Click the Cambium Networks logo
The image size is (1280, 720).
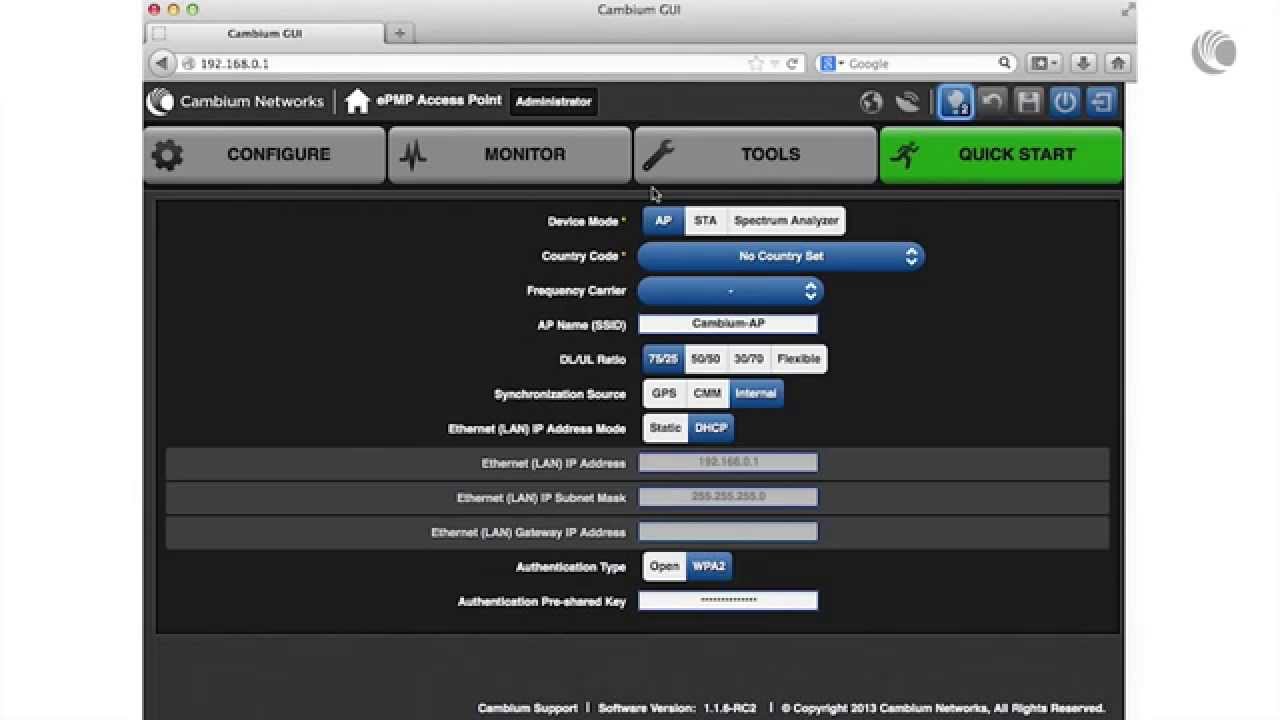click(235, 101)
